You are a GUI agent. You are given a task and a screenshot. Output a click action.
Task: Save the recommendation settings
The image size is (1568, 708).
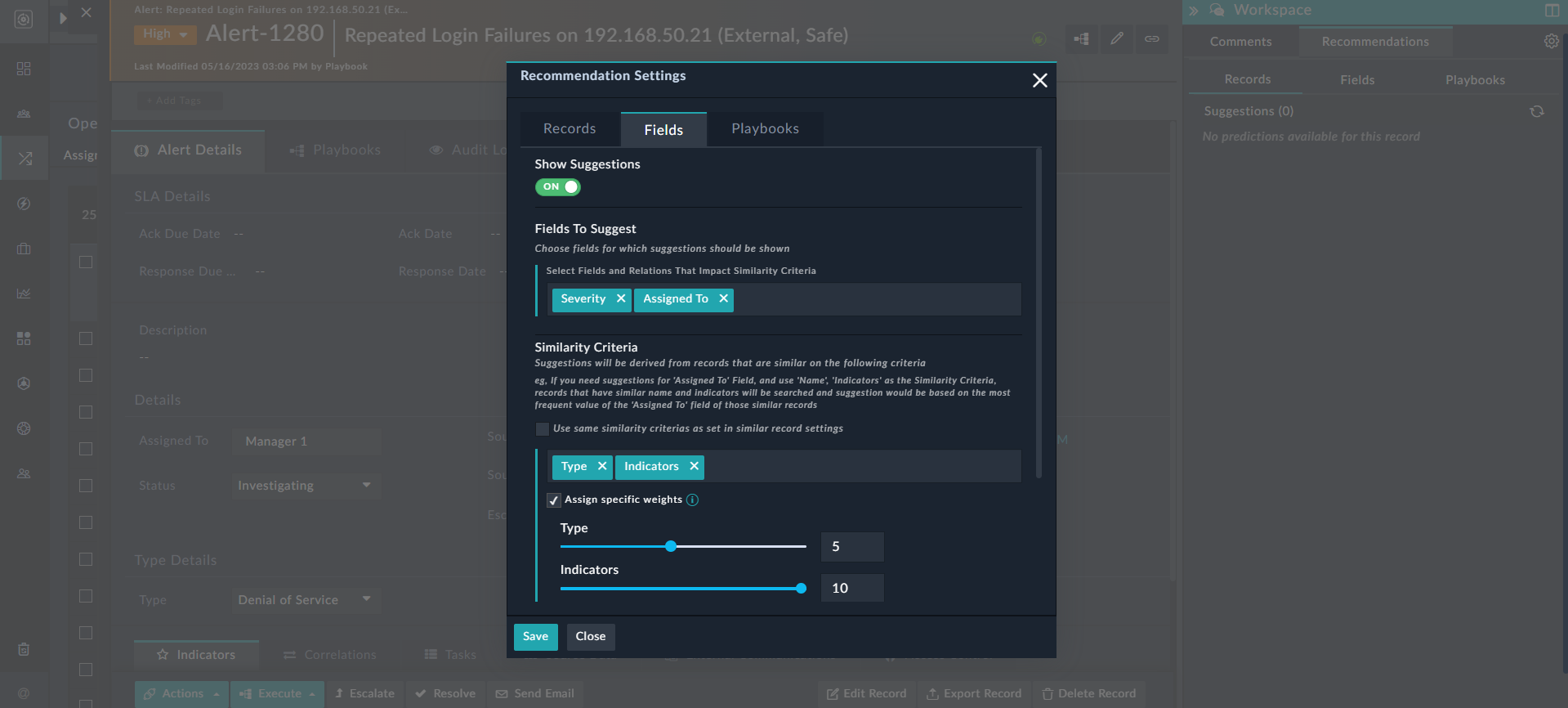point(535,637)
